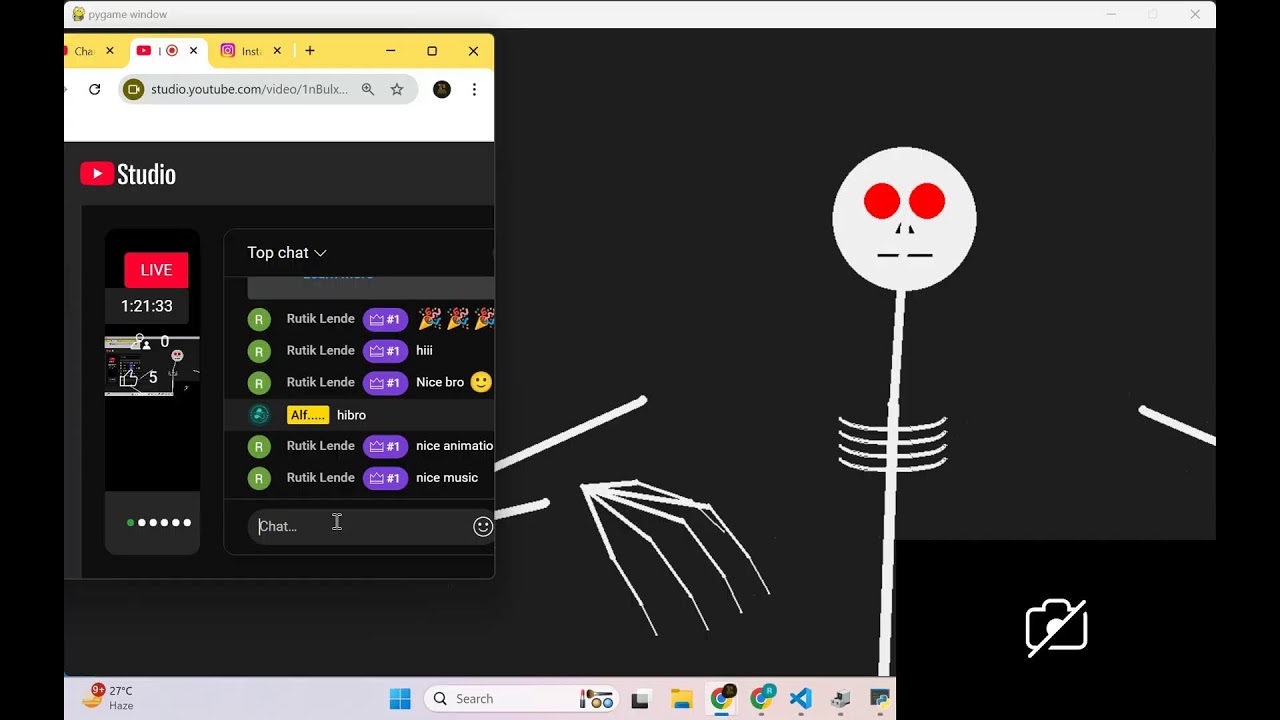
Task: Click the first Chrome icon in taskbar
Action: click(x=721, y=698)
